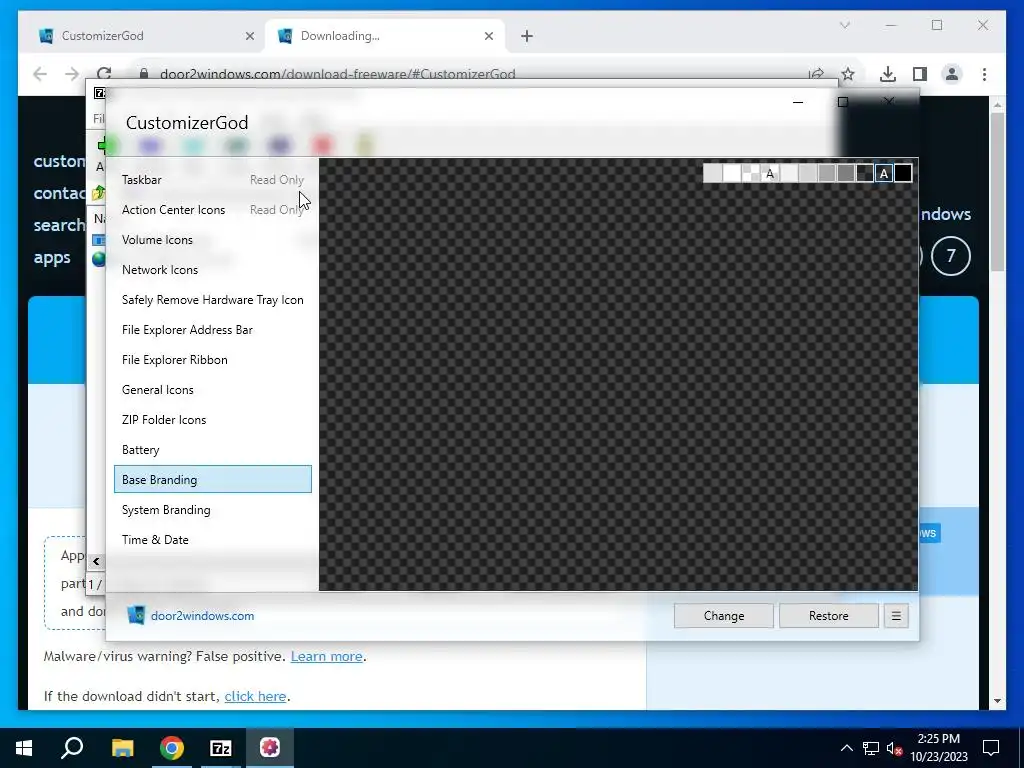Select File Explorer Ribbon category
Image resolution: width=1024 pixels, height=768 pixels.
point(213,360)
